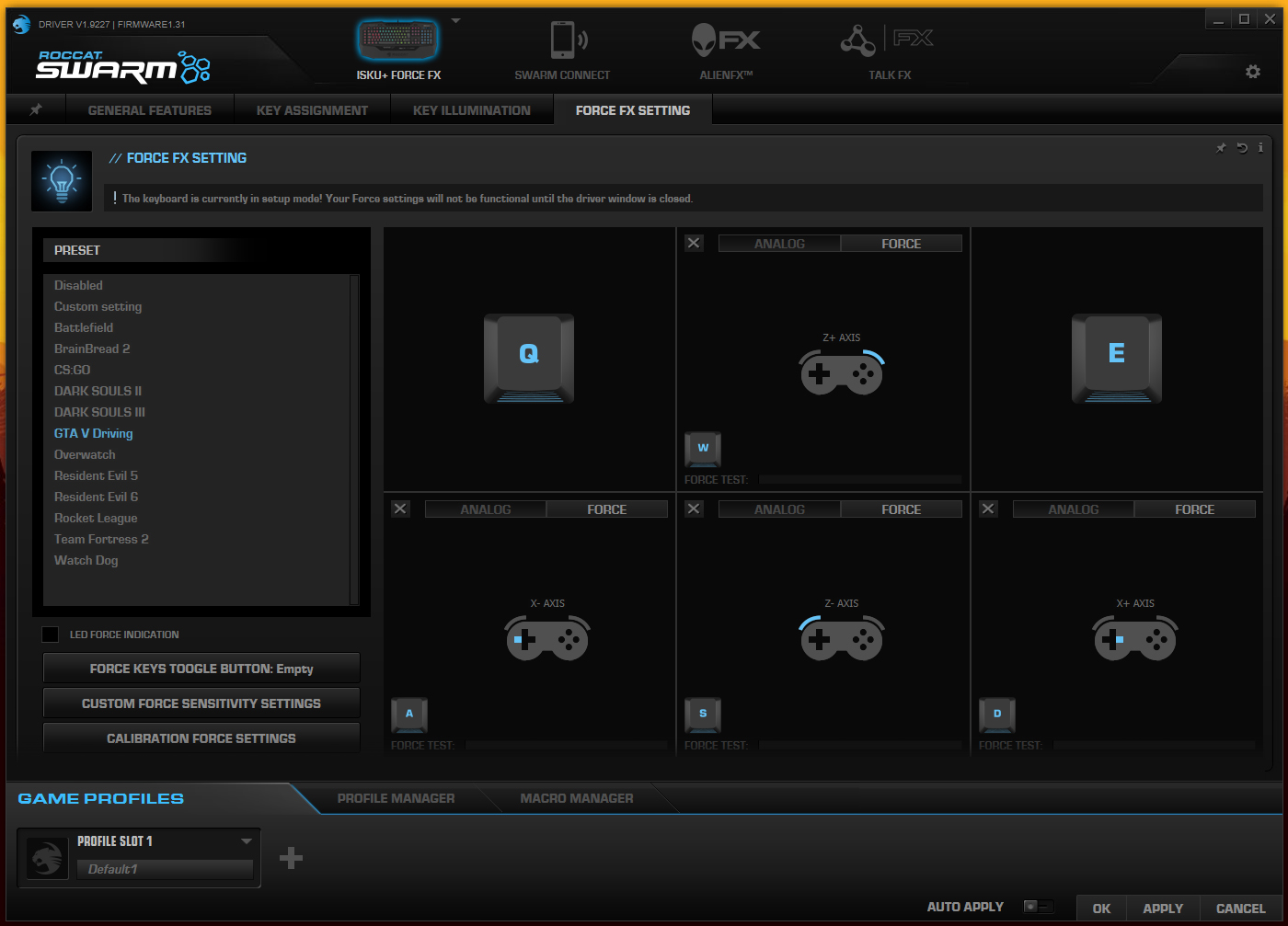The width and height of the screenshot is (1288, 926).
Task: Open the Swarm Connect phone icon
Action: pos(563,41)
